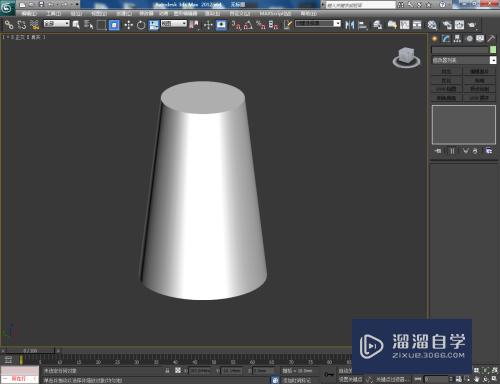The width and height of the screenshot is (500, 384).
Task: Click the Set Key key-icon button
Action: point(329,374)
